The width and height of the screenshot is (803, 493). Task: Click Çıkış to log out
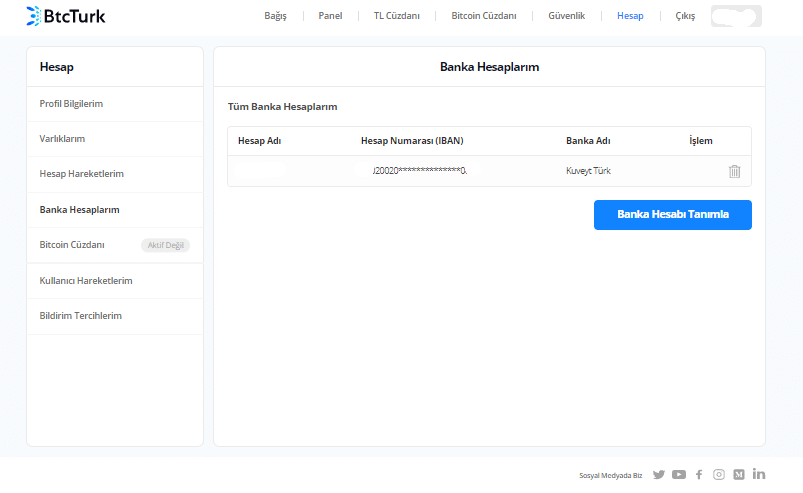(685, 16)
